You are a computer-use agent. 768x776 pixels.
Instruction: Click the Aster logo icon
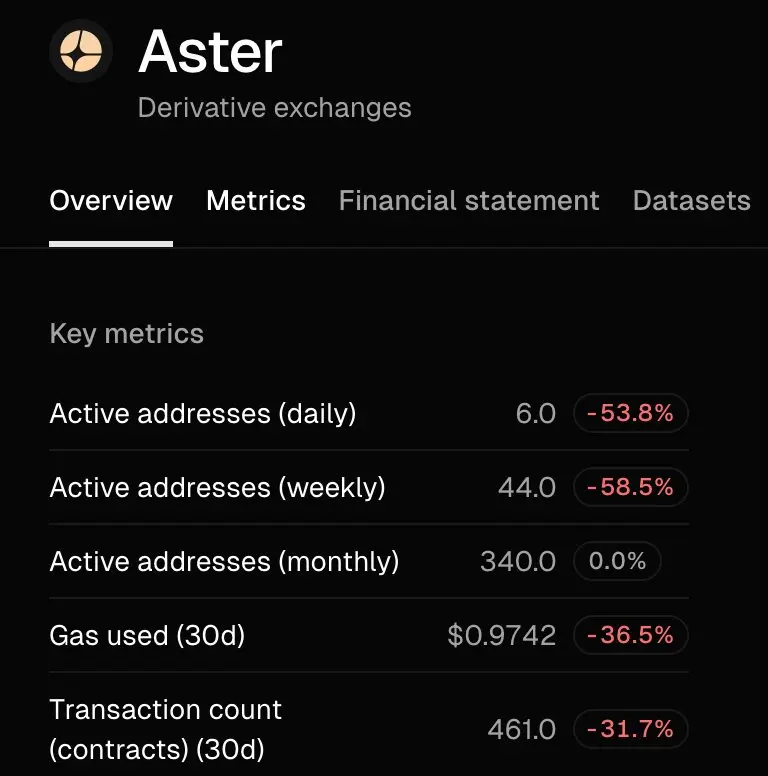(x=81, y=50)
